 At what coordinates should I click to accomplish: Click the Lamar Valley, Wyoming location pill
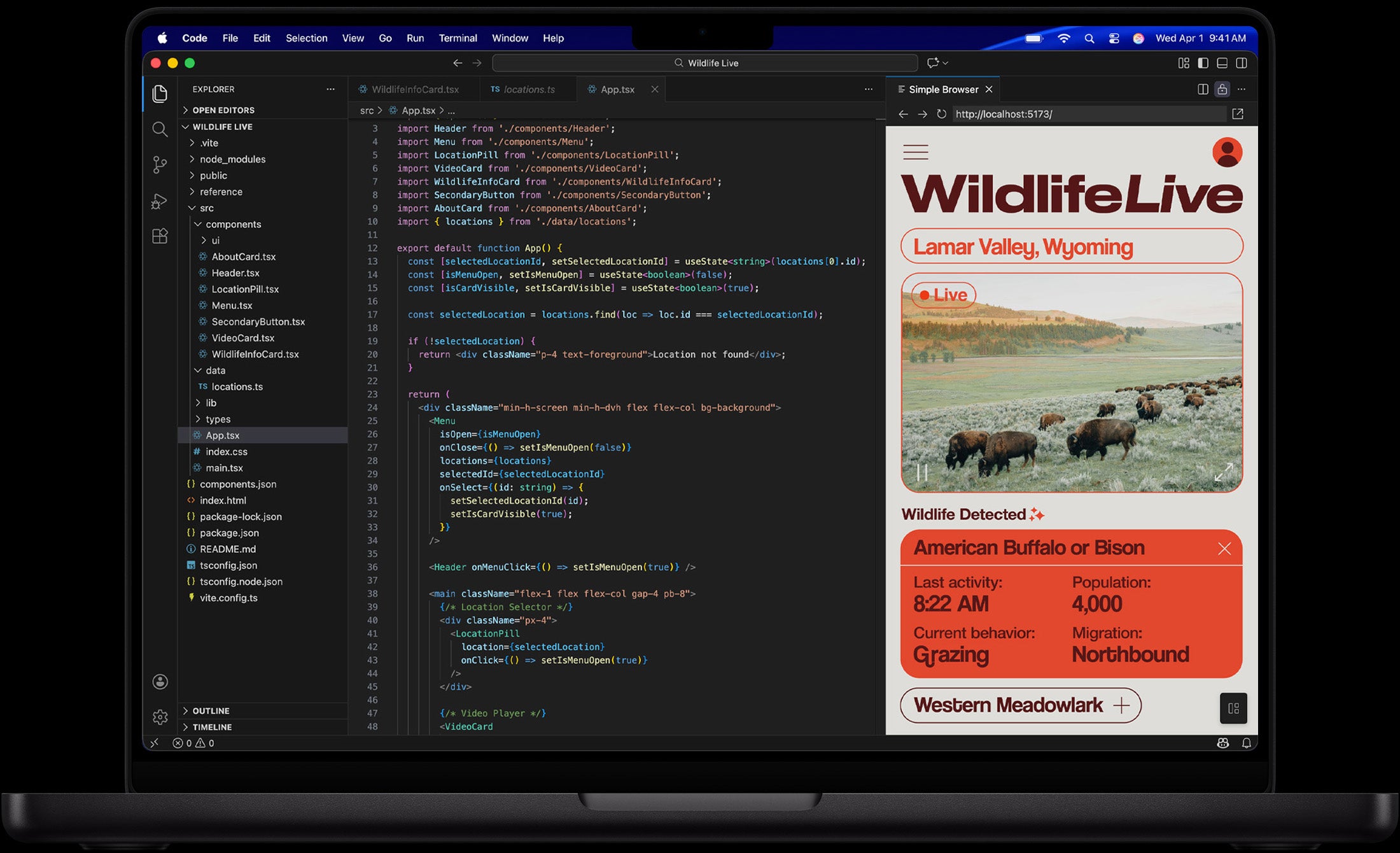(x=1071, y=246)
